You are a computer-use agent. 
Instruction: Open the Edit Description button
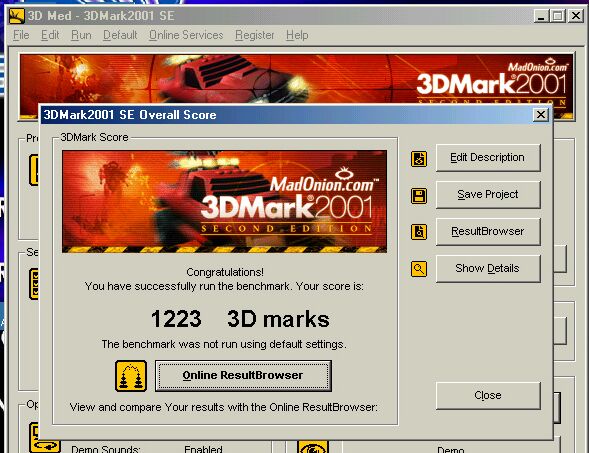[488, 158]
